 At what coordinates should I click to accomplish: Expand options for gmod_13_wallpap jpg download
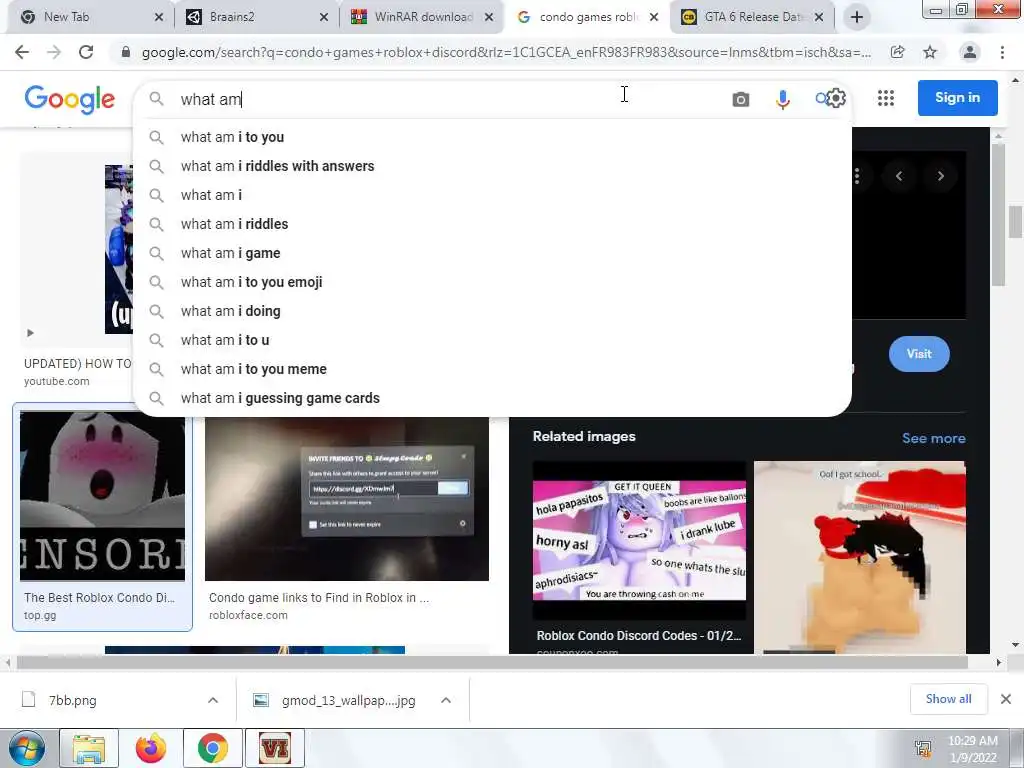(x=446, y=700)
